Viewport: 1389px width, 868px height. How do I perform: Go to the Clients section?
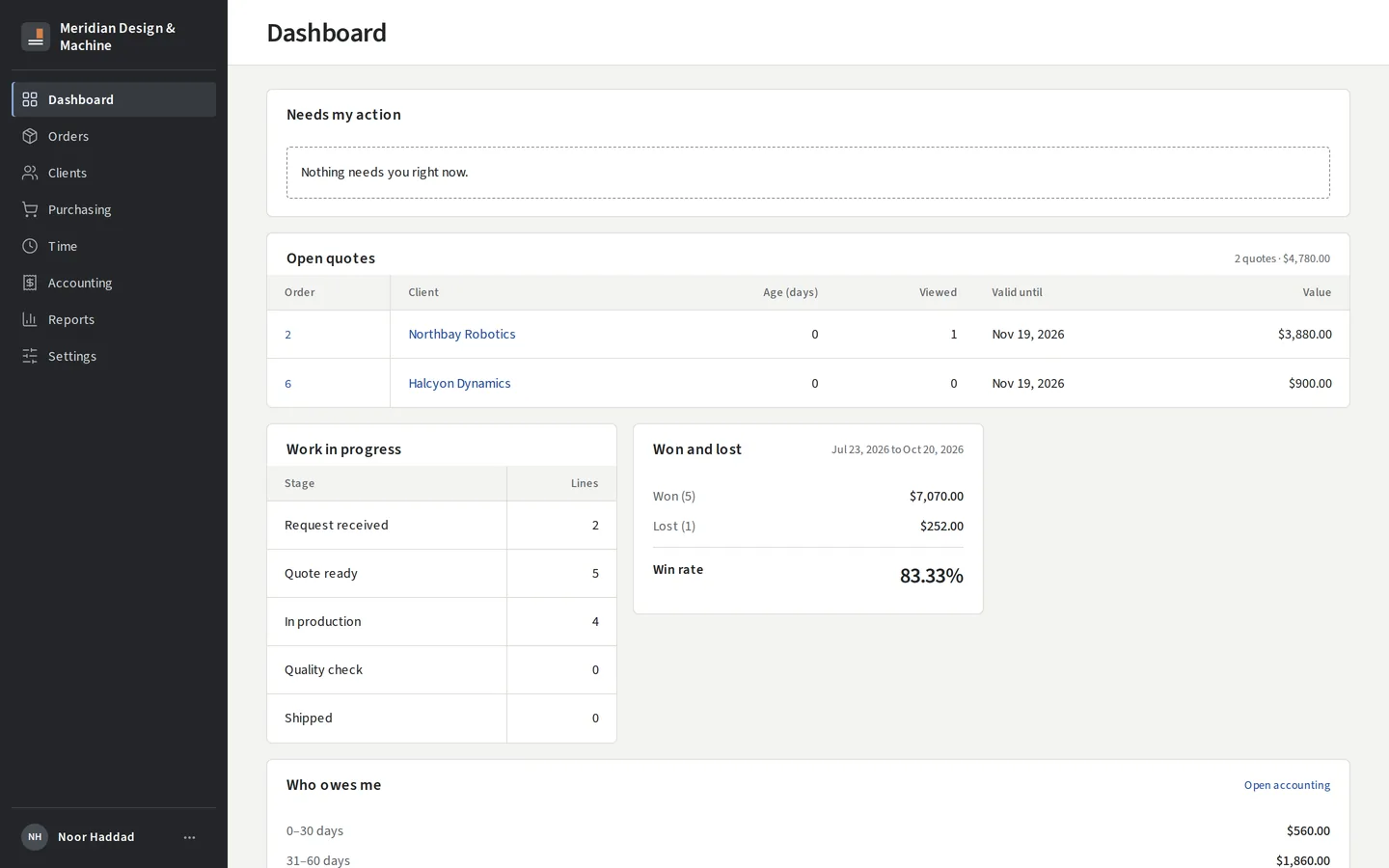click(x=114, y=173)
